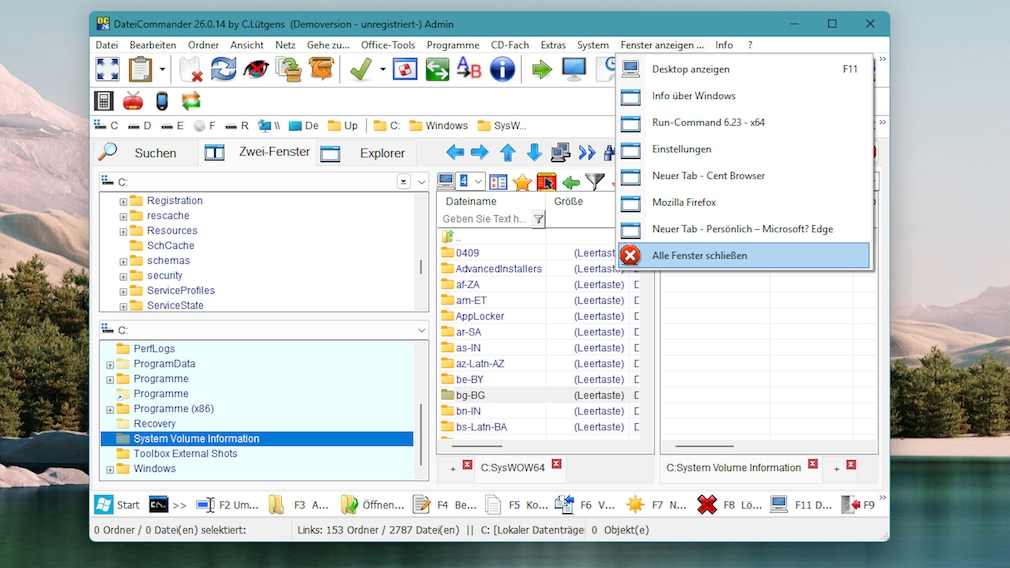Screen dimensions: 1010x568
Task: Click the red-blue AB rename icon
Action: tap(468, 69)
